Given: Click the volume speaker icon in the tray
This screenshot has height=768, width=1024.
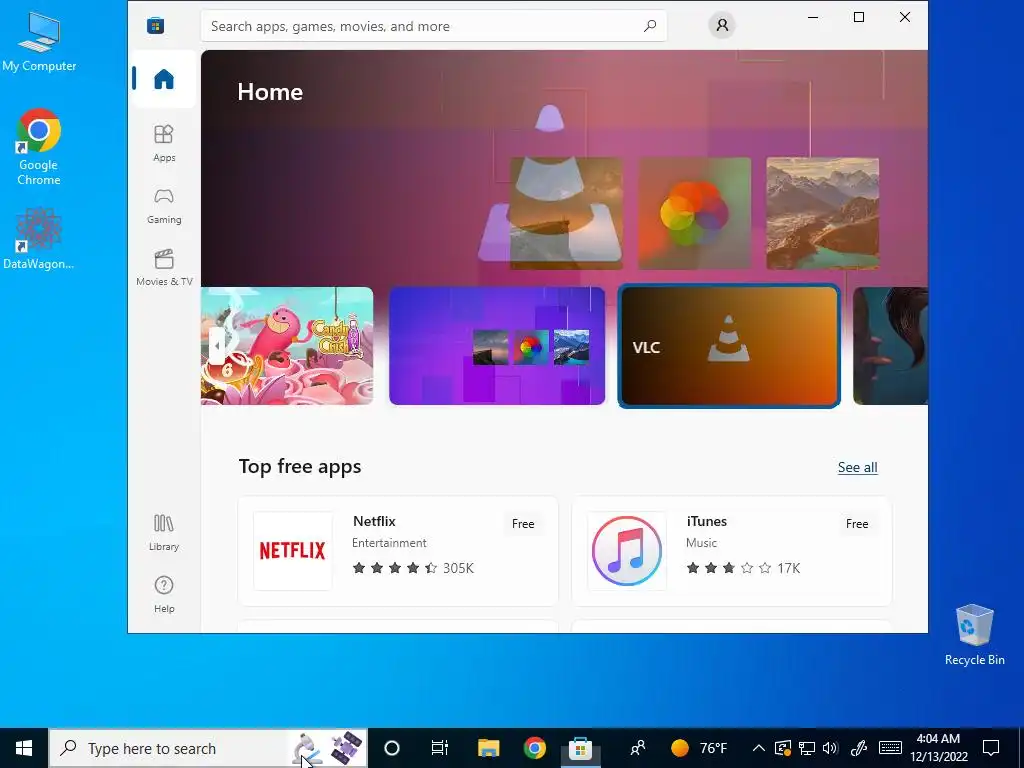Looking at the screenshot, I should click(x=830, y=748).
